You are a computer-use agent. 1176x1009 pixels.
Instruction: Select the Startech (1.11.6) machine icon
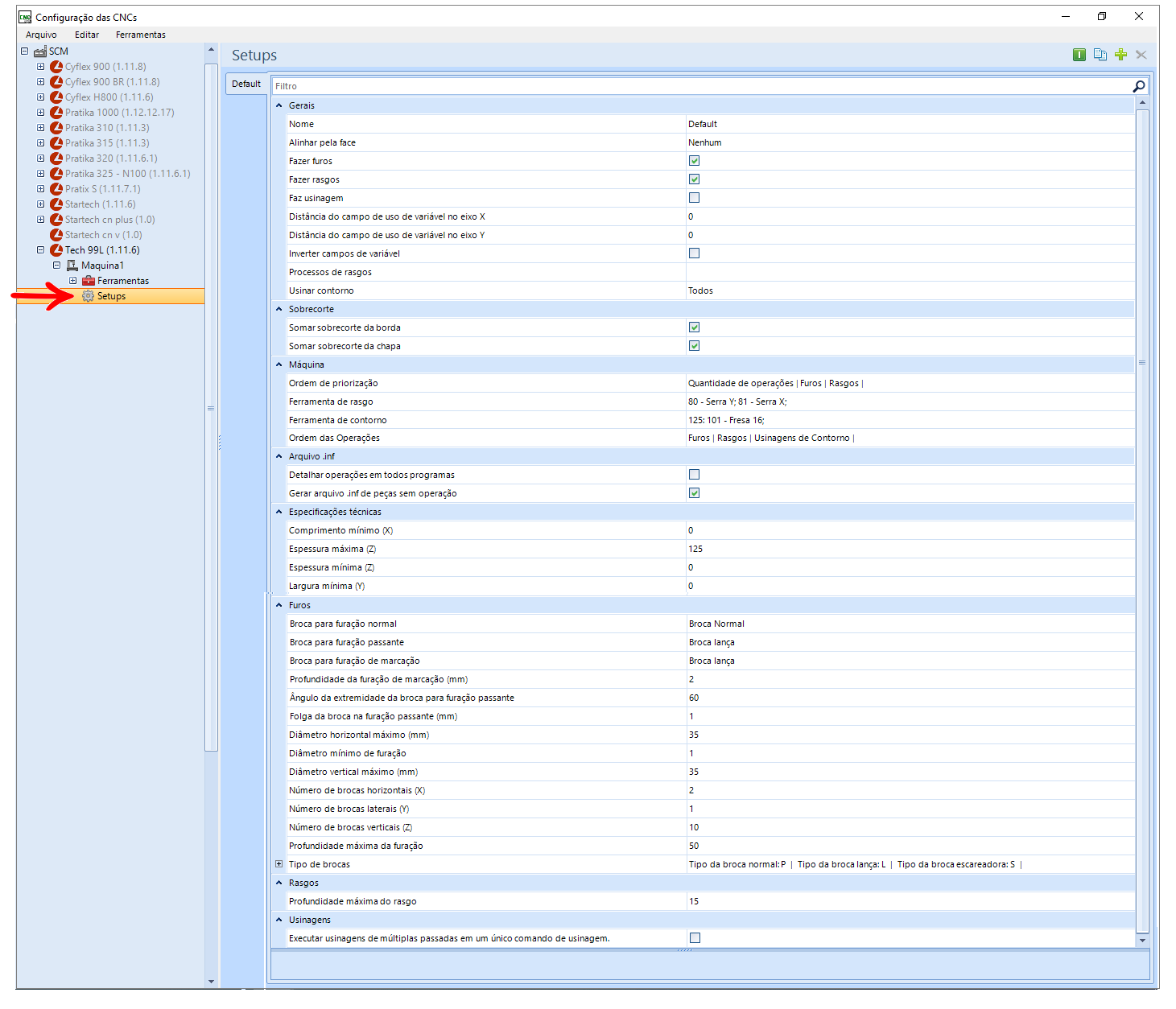tap(56, 204)
